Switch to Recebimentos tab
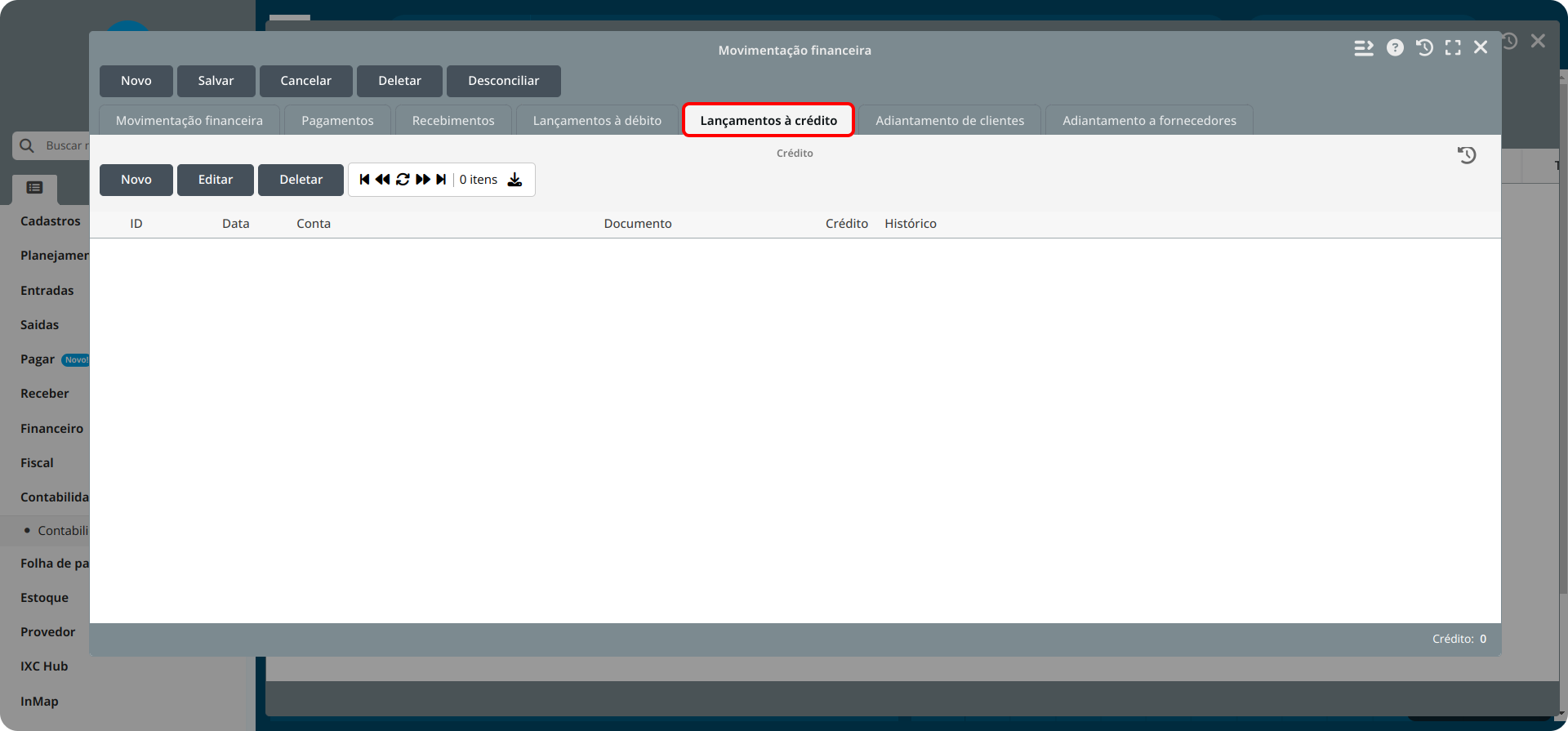1568x731 pixels. click(453, 120)
